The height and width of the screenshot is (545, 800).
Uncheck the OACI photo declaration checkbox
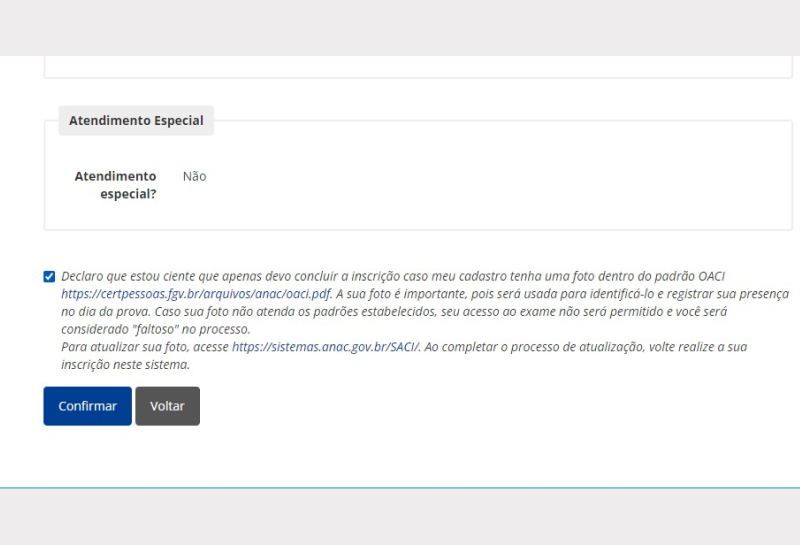pos(50,276)
